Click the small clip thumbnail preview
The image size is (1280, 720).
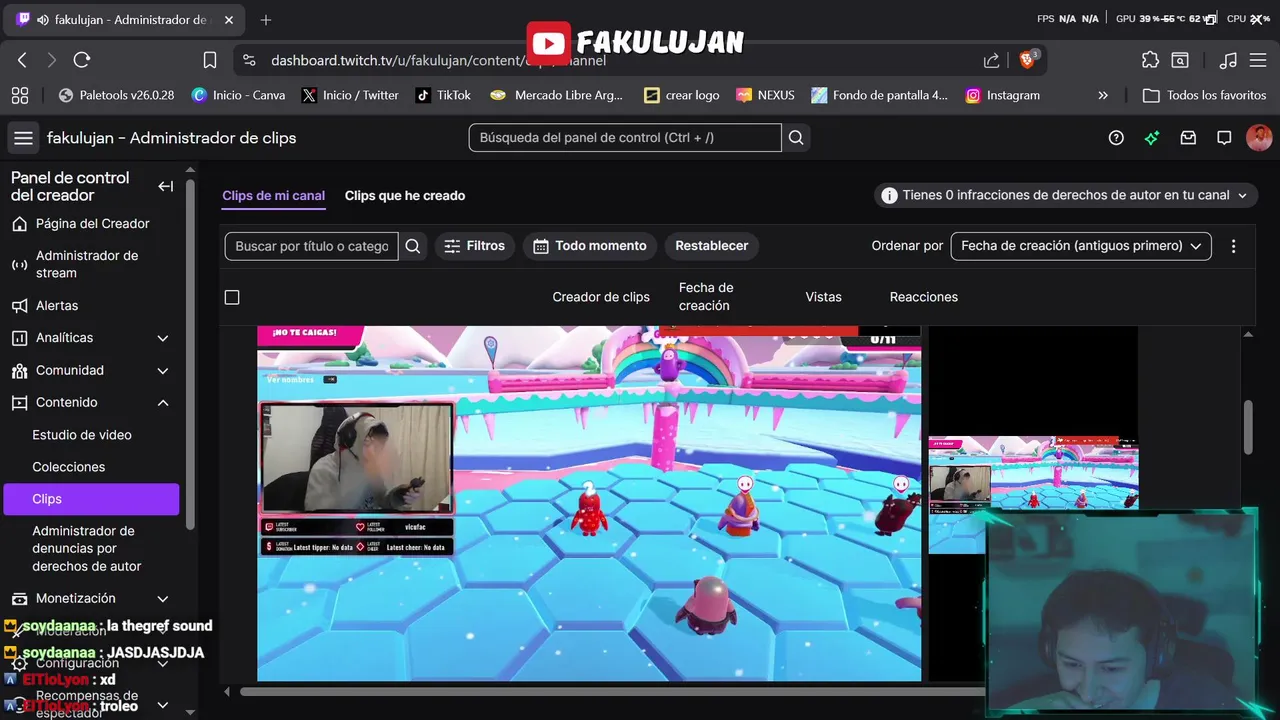(x=1033, y=494)
